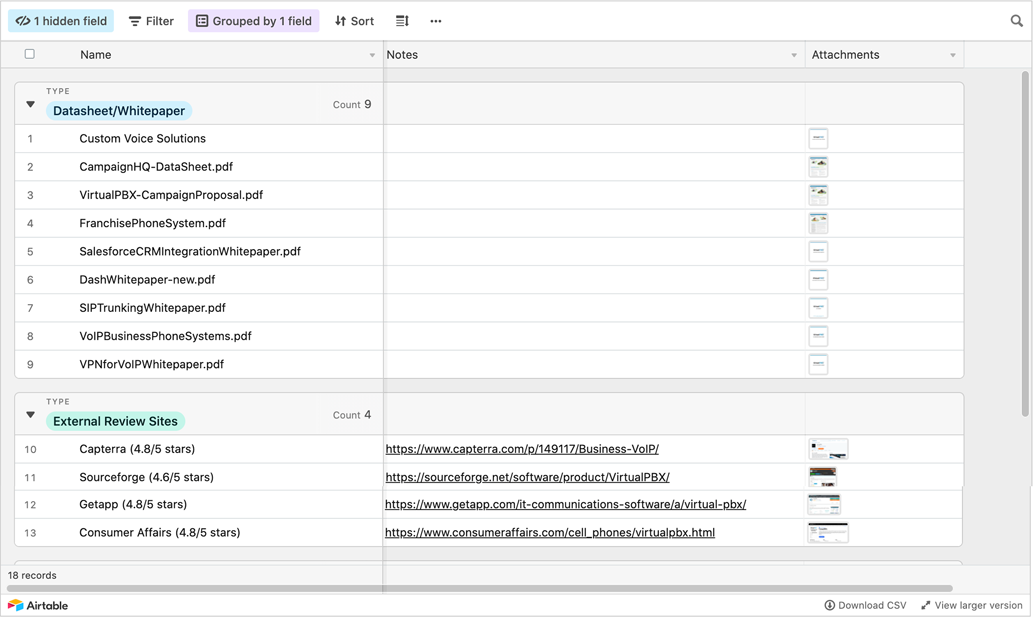1033x617 pixels.
Task: Open the Capterra review link
Action: (521, 449)
